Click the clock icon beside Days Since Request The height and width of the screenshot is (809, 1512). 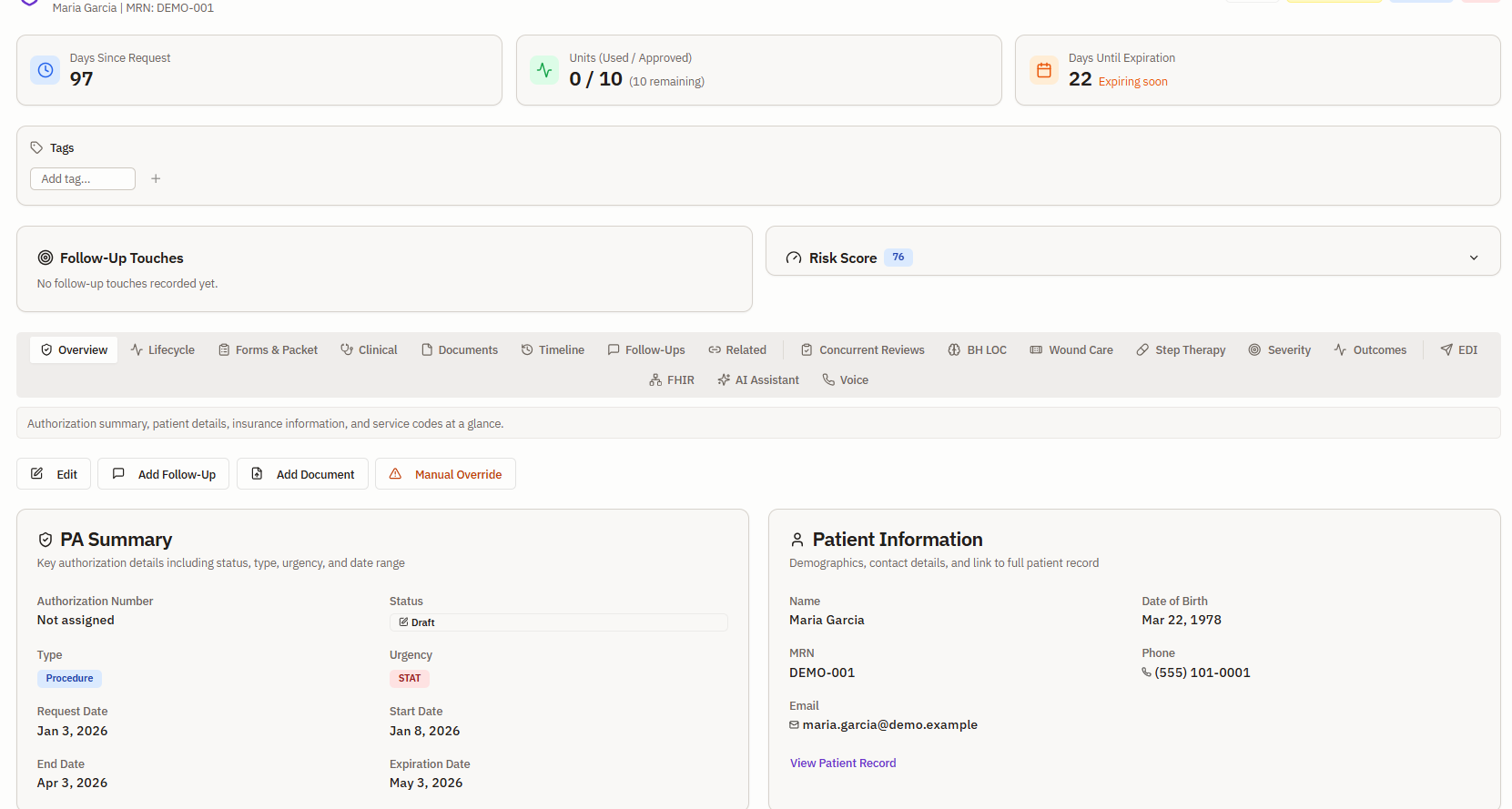46,70
